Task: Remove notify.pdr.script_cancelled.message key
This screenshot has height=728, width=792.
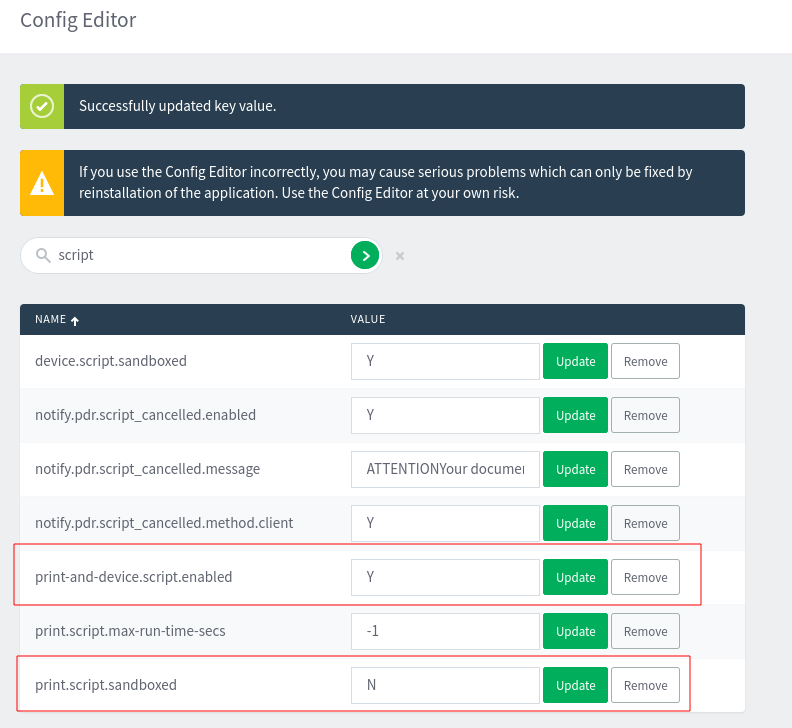Action: [x=645, y=470]
